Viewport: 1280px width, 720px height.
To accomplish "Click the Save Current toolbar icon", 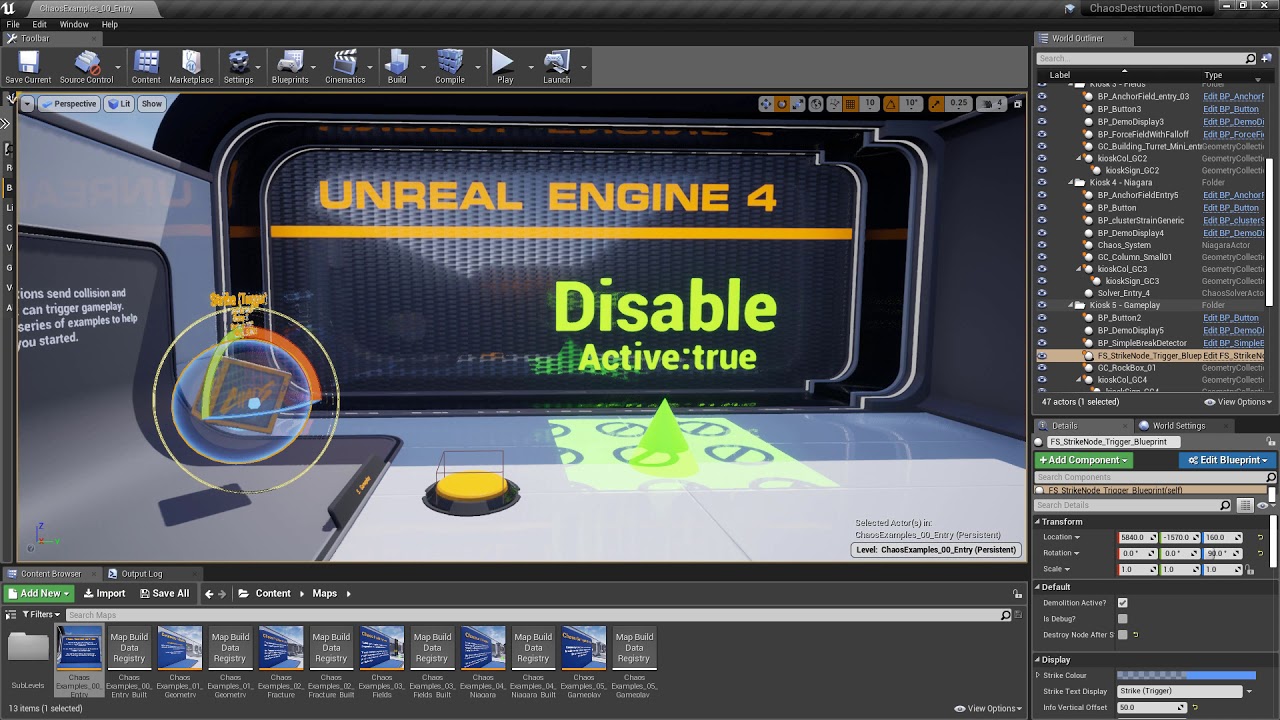I will point(28,67).
